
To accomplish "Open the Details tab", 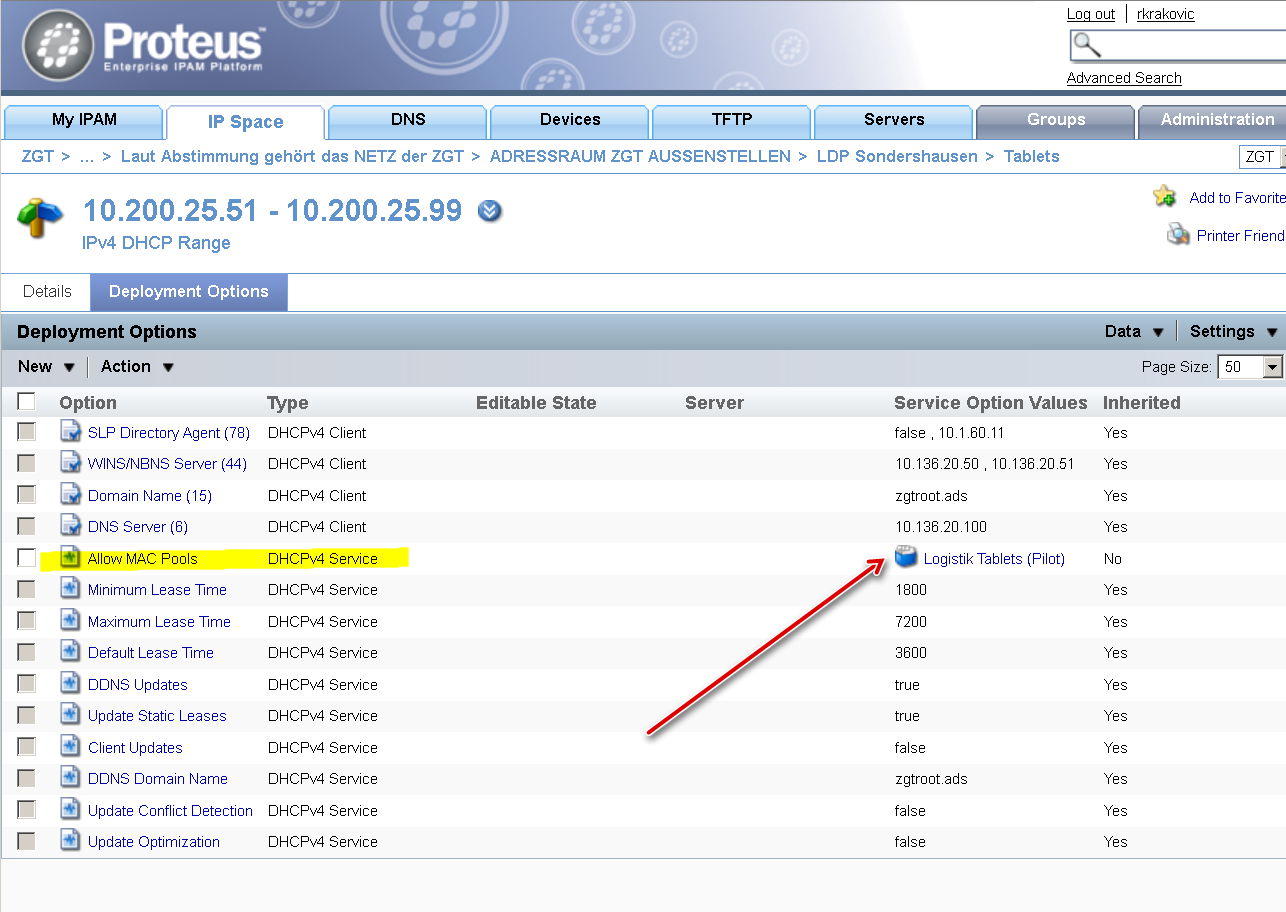I will click(x=47, y=292).
